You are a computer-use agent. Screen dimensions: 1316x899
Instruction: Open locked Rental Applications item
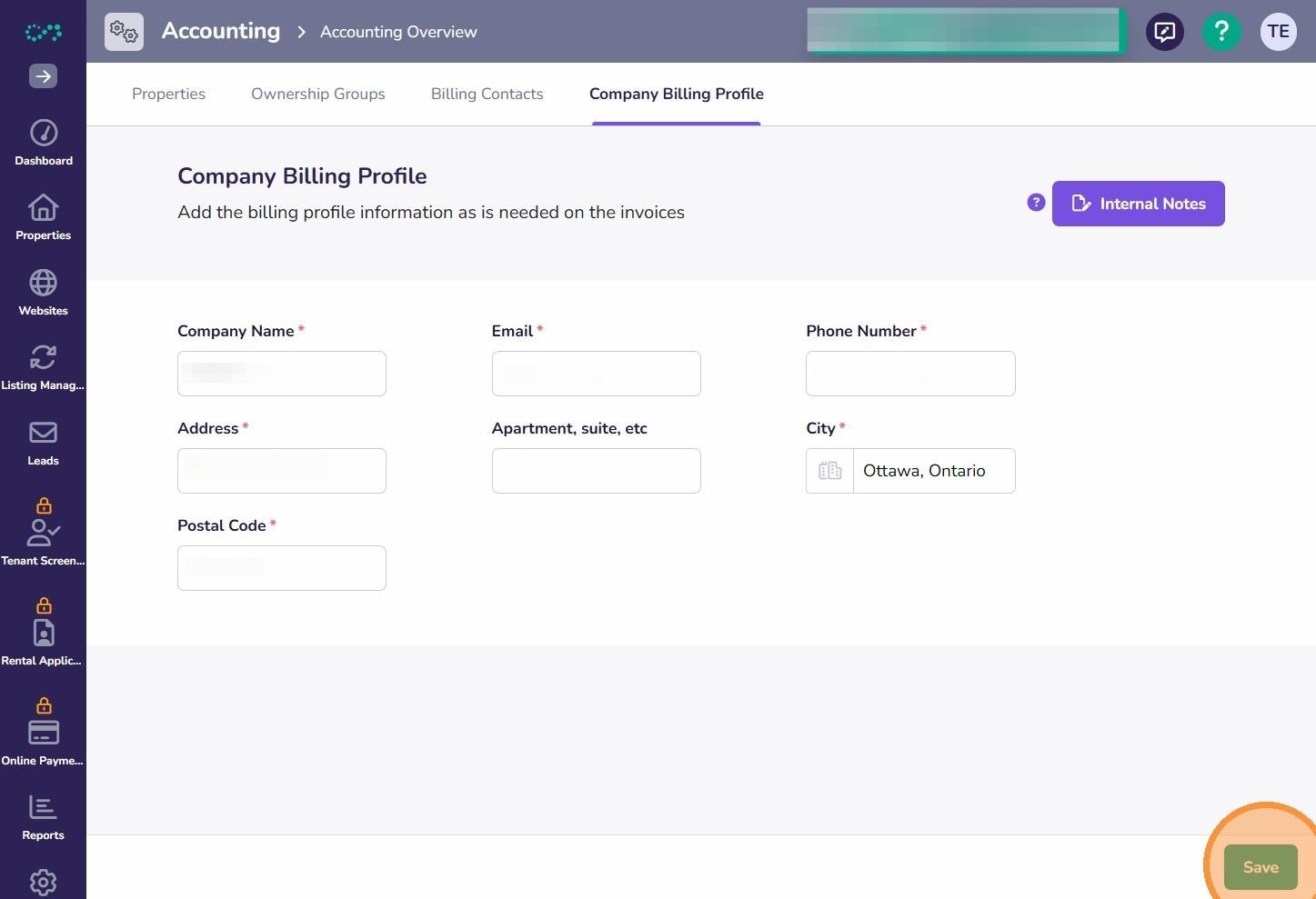pyautogui.click(x=43, y=633)
